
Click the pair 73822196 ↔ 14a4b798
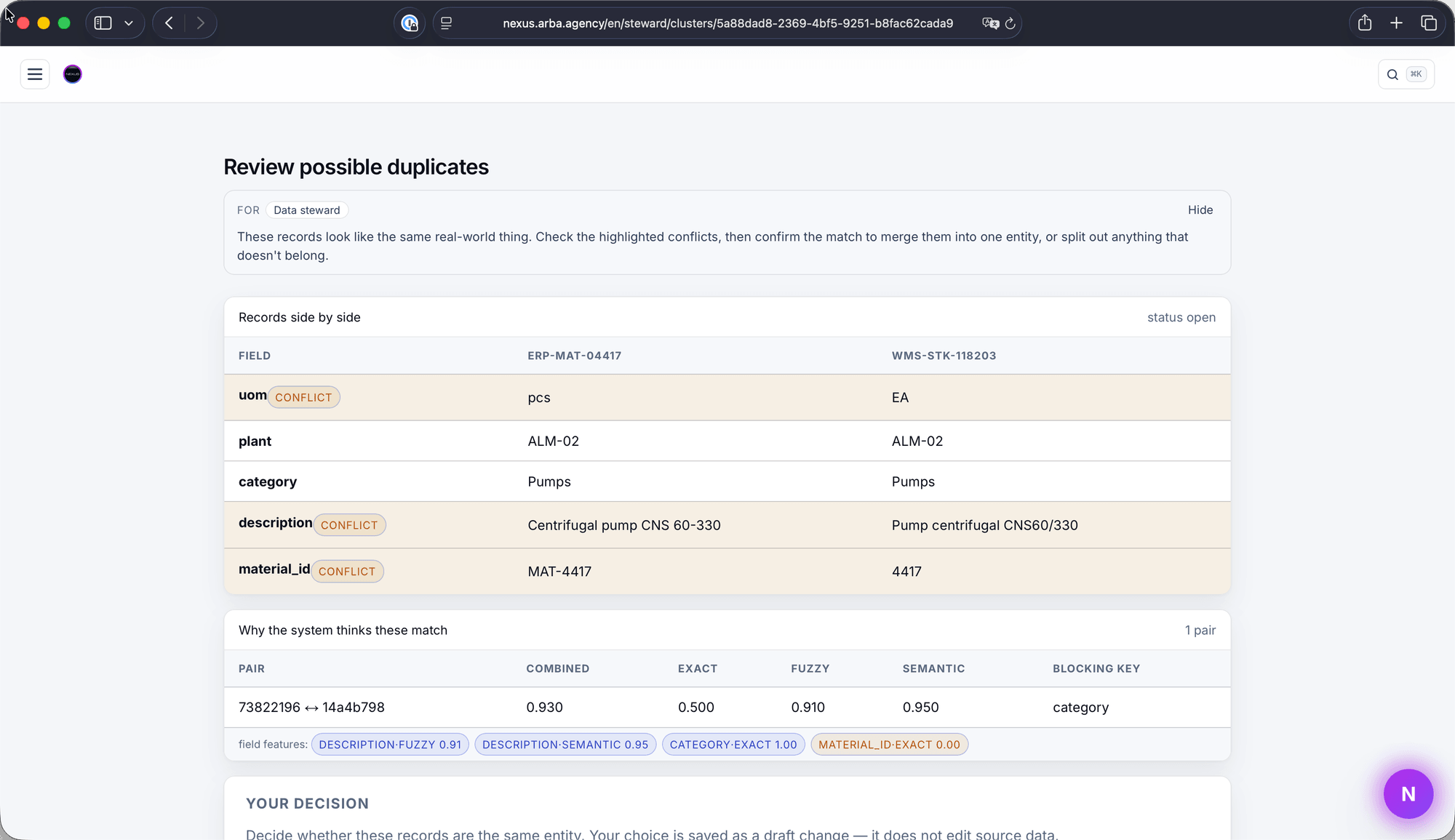[311, 707]
